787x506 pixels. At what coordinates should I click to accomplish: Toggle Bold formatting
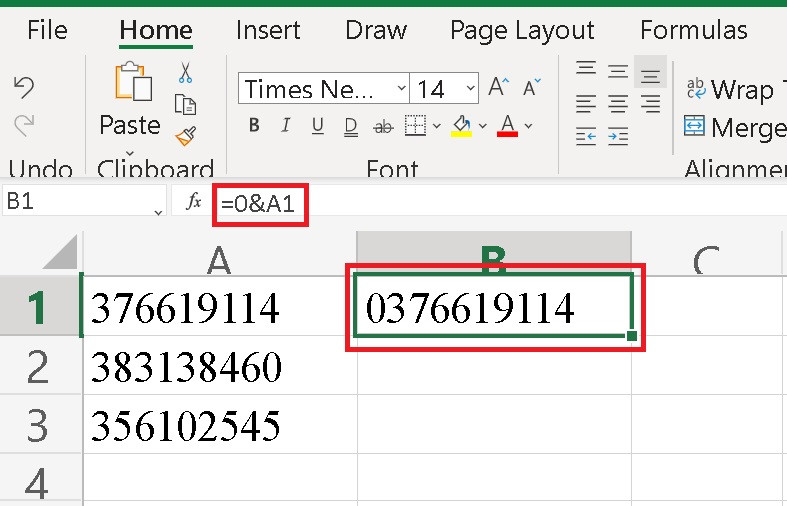pos(254,126)
